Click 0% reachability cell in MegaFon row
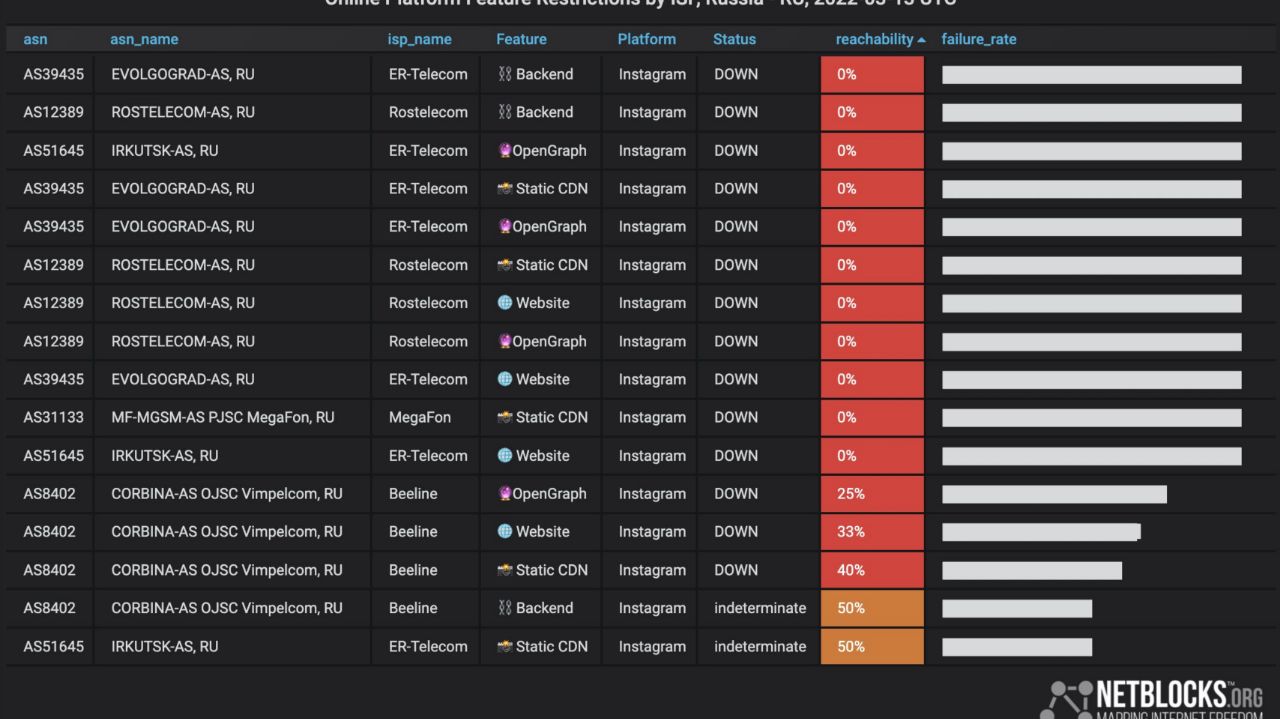This screenshot has height=719, width=1280. pyautogui.click(x=872, y=418)
